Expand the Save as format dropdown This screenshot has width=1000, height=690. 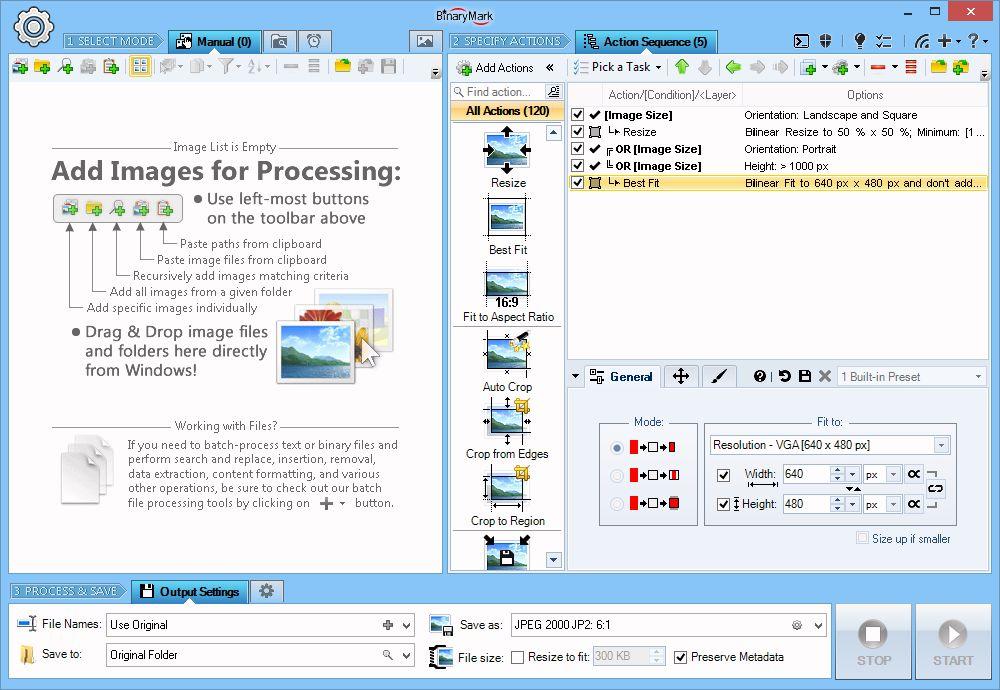pos(818,625)
